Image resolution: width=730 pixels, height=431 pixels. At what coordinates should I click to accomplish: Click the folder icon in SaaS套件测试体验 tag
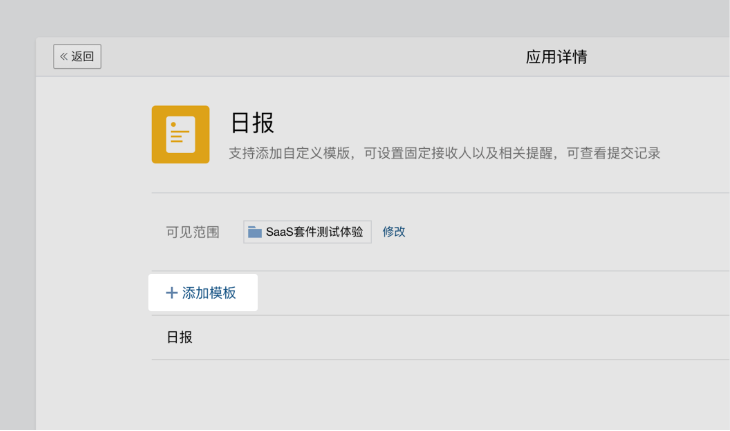point(255,232)
